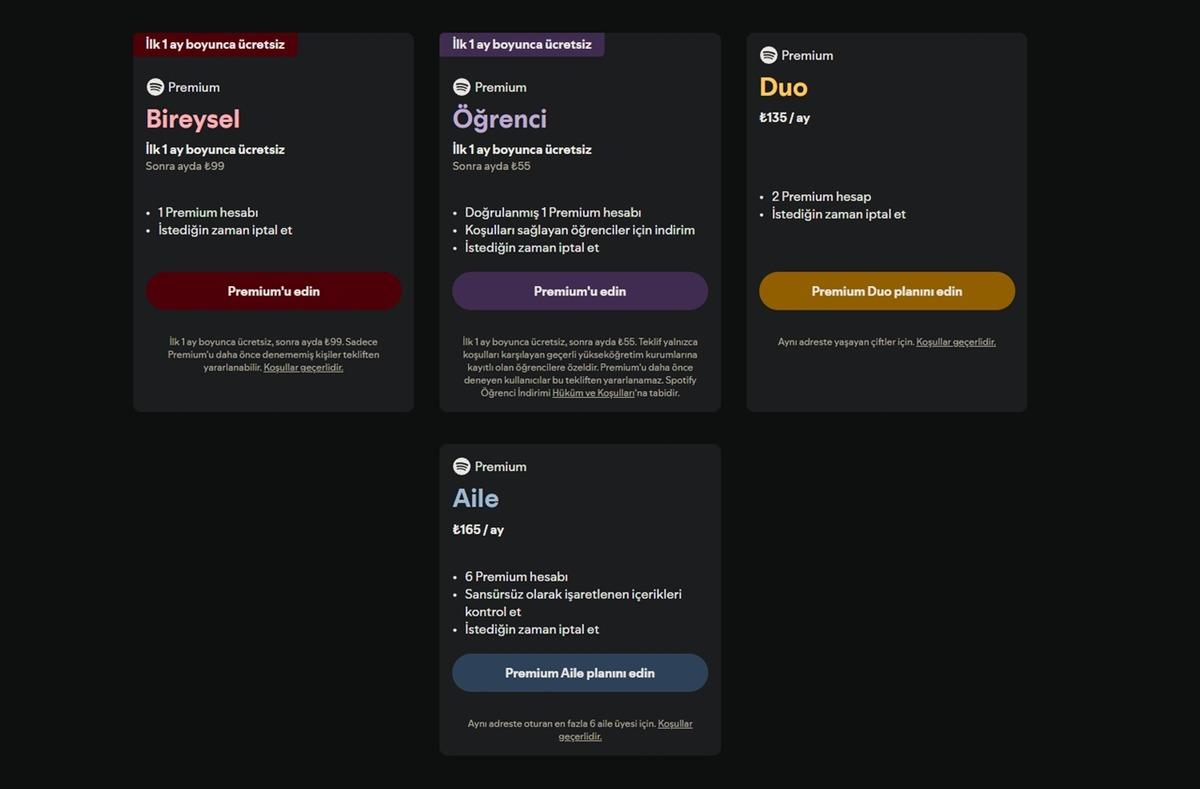Get the Premium Duo planını edin button
Screen dimensions: 1200x789
[x=886, y=291]
